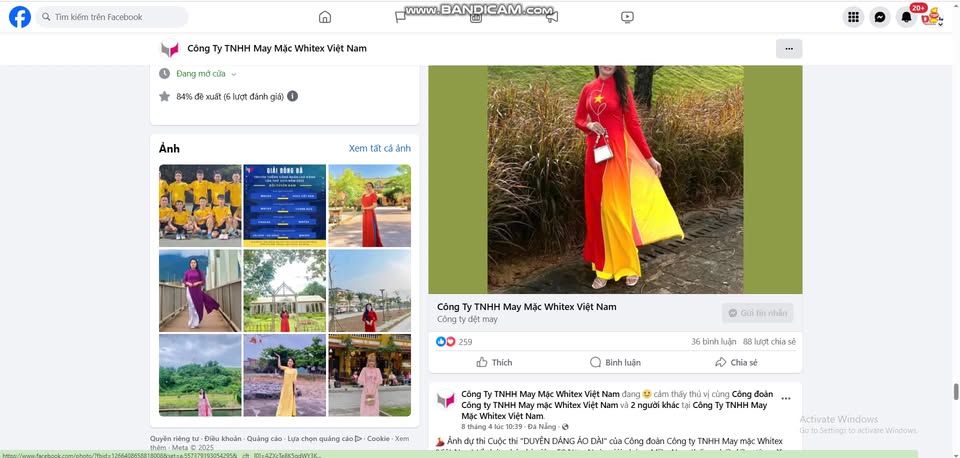The height and width of the screenshot is (458, 960).
Task: Click the like reaction icon beside 259
Action: (440, 342)
